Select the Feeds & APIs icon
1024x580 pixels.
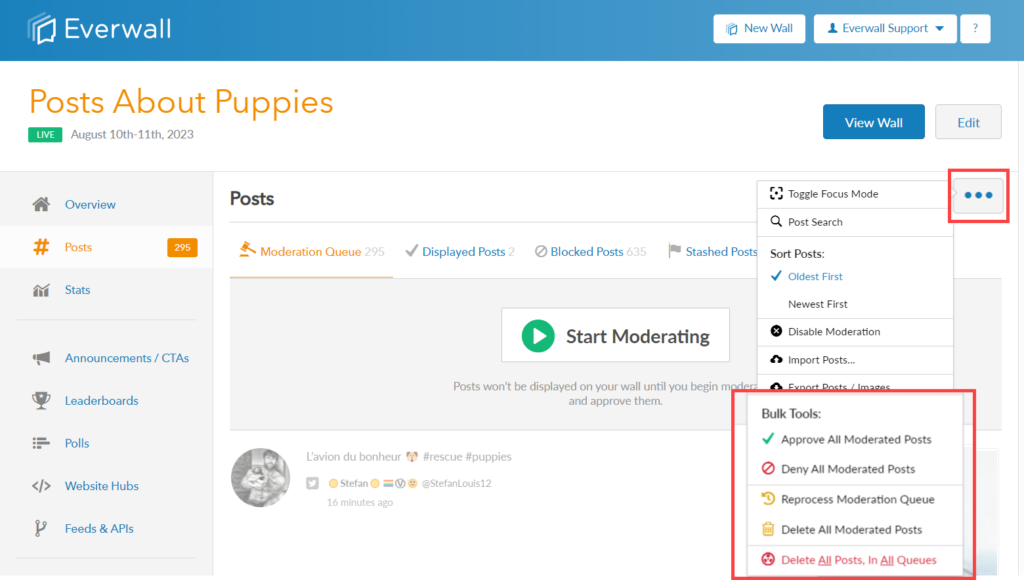[41, 528]
